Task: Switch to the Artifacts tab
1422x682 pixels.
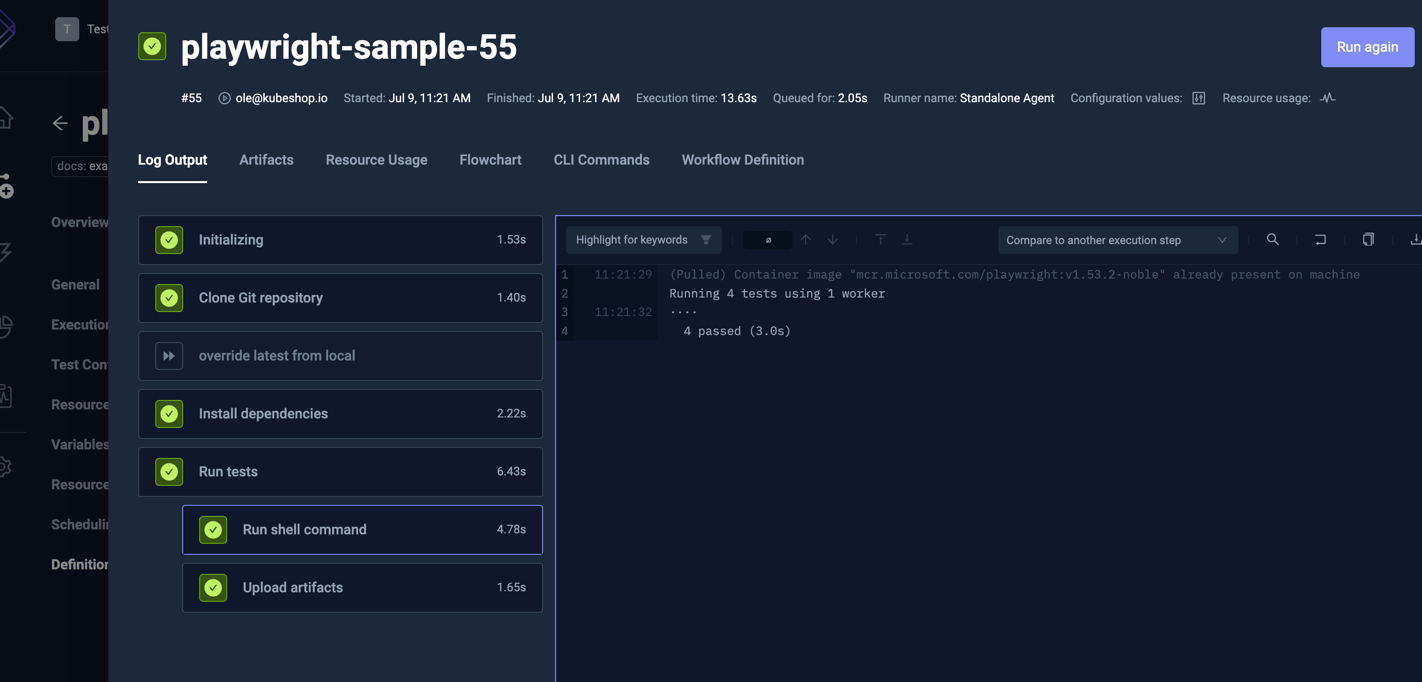Action: tap(266, 160)
